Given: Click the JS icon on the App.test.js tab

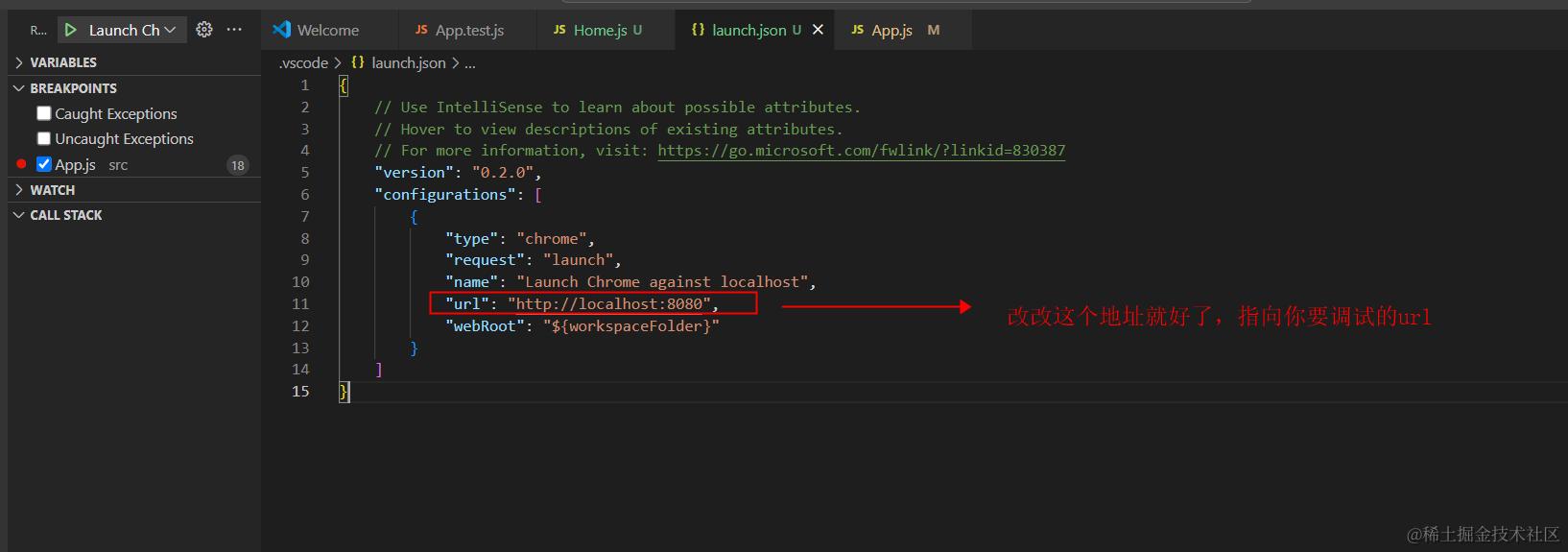Looking at the screenshot, I should [421, 30].
